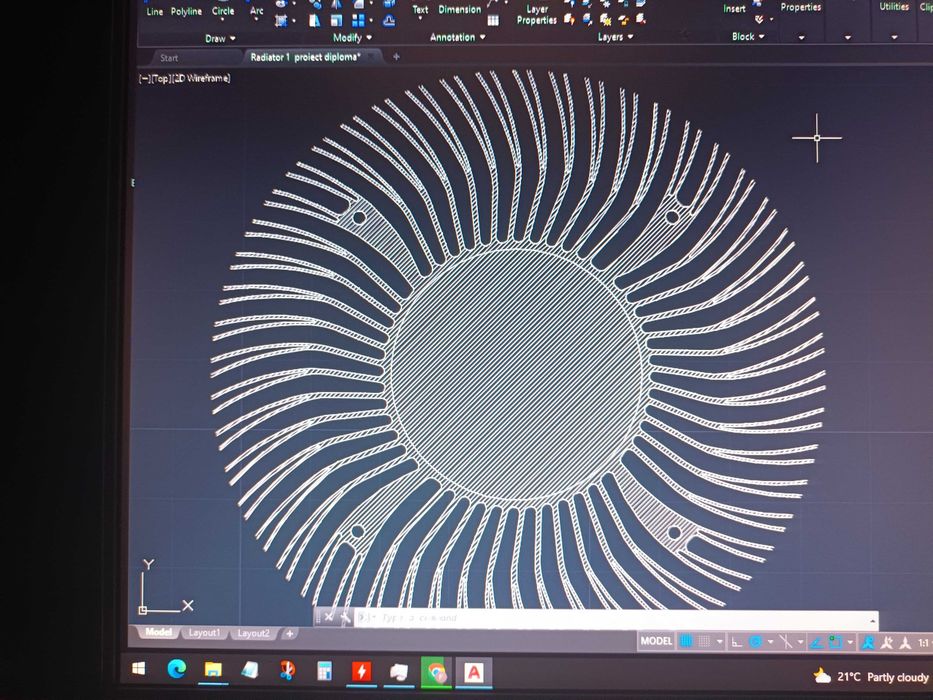Expand the Annotation panel
Image resolution: width=933 pixels, height=700 pixels.
coord(458,37)
